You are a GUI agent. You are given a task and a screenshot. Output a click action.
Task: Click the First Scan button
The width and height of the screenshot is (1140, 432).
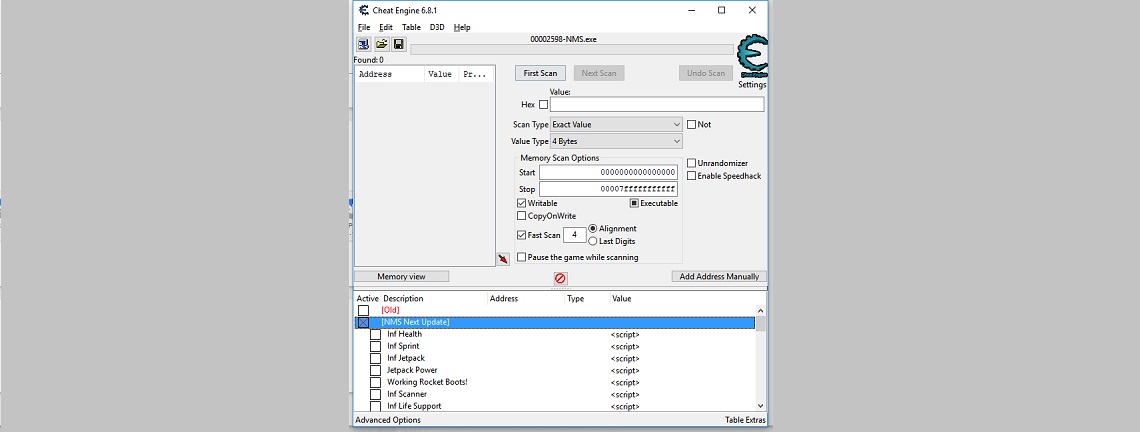coord(540,73)
